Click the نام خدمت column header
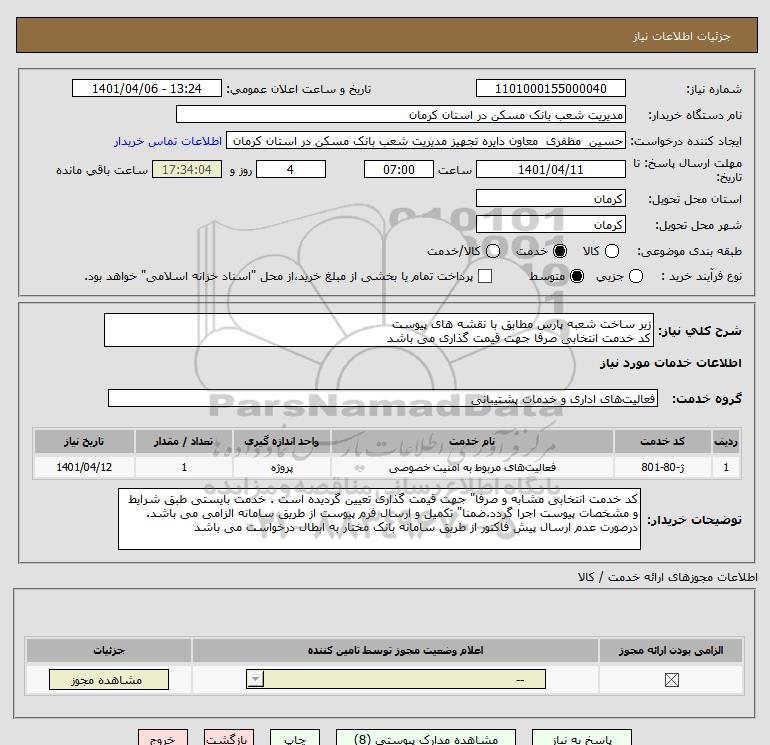Screen dimensions: 770x745 point(472,441)
